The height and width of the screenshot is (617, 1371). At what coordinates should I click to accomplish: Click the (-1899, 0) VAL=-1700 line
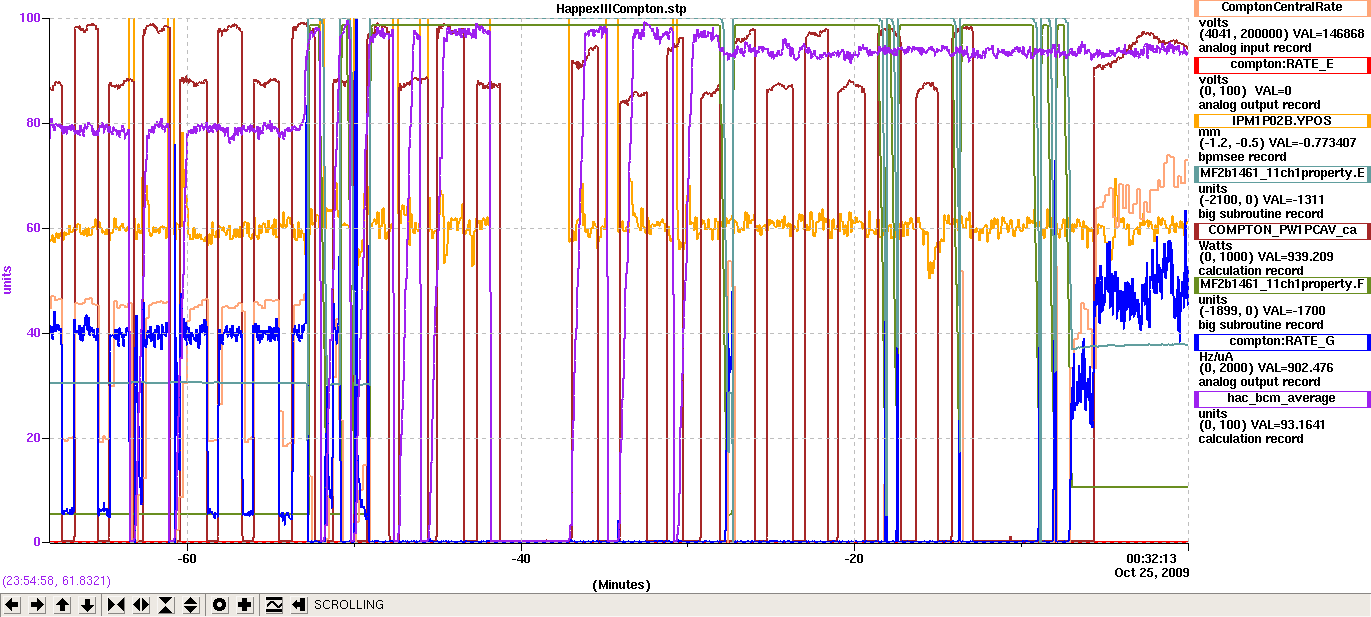(1261, 311)
